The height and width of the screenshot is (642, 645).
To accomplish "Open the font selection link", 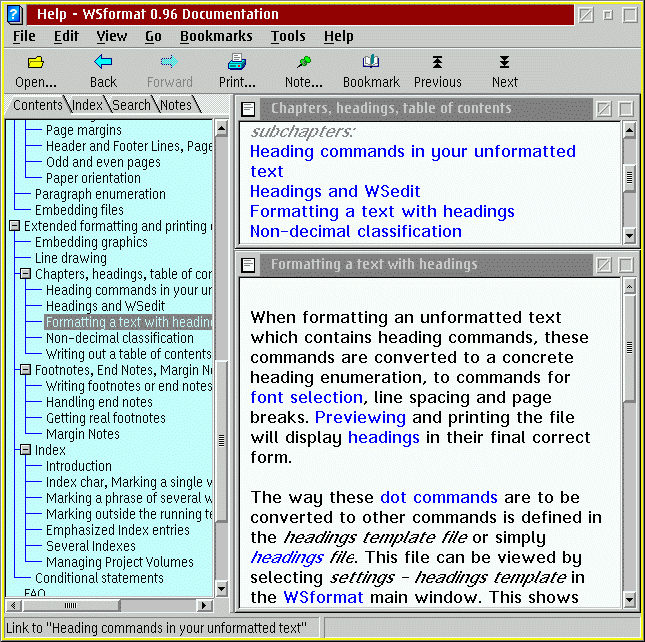I will [306, 397].
